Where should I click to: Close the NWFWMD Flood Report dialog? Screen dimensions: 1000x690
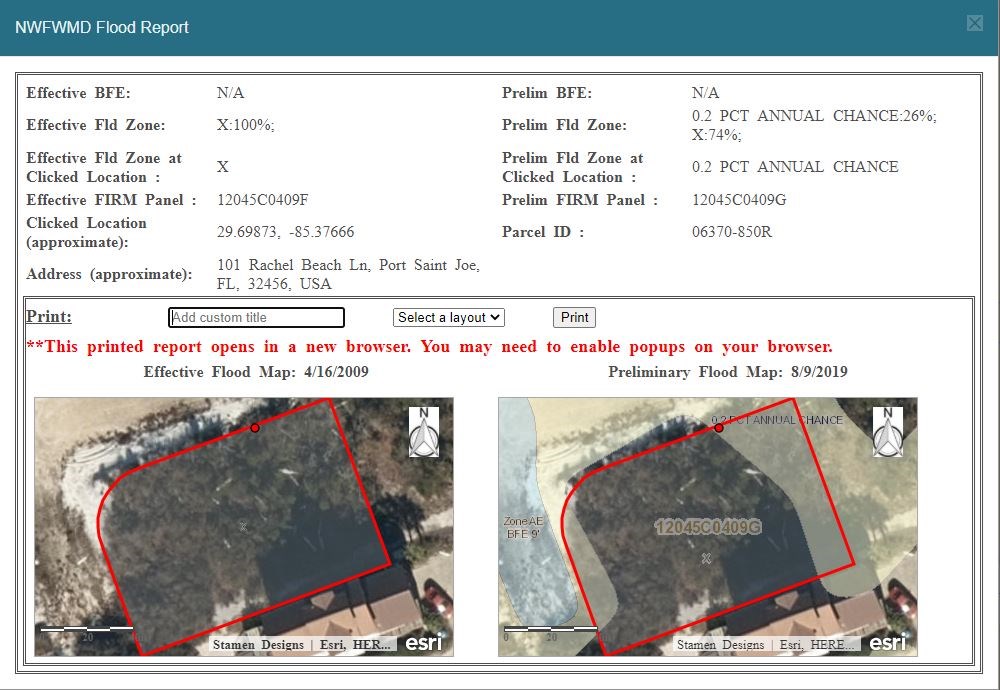tap(974, 24)
